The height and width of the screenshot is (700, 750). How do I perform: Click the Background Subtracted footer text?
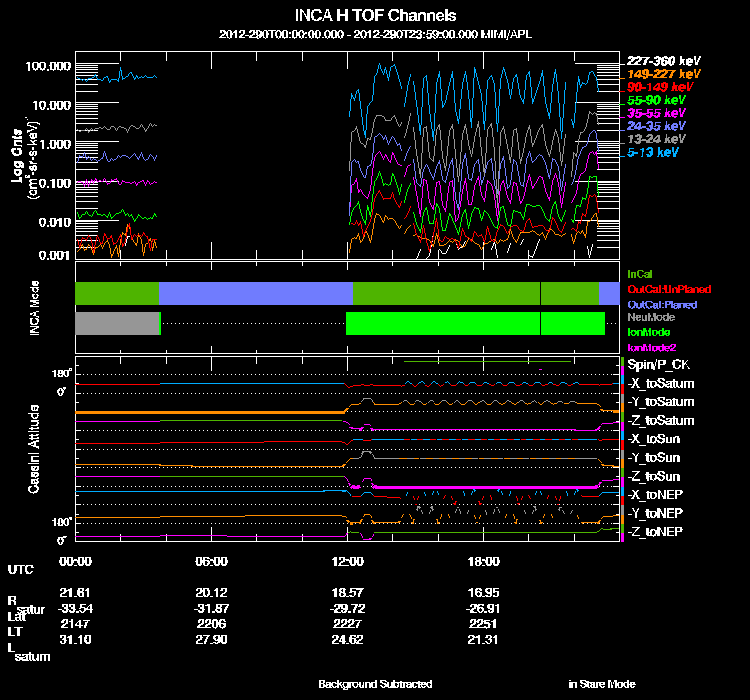(x=375, y=684)
